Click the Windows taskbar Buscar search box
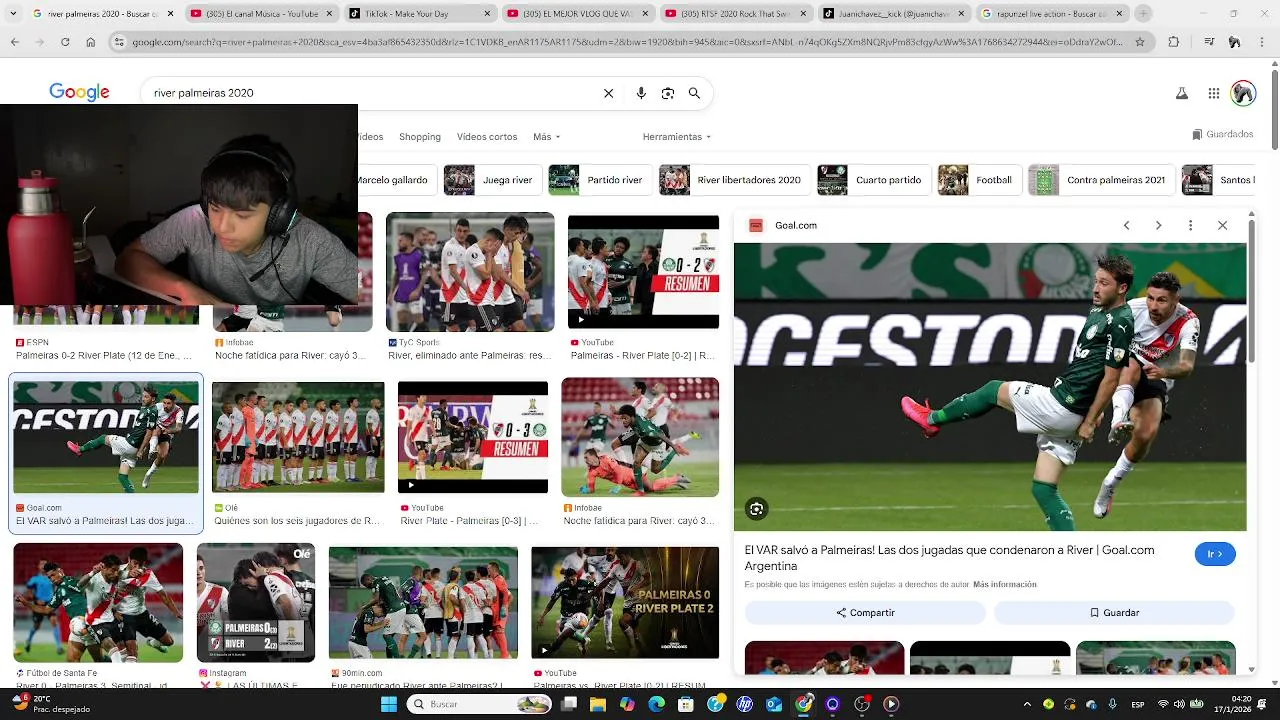 480,704
